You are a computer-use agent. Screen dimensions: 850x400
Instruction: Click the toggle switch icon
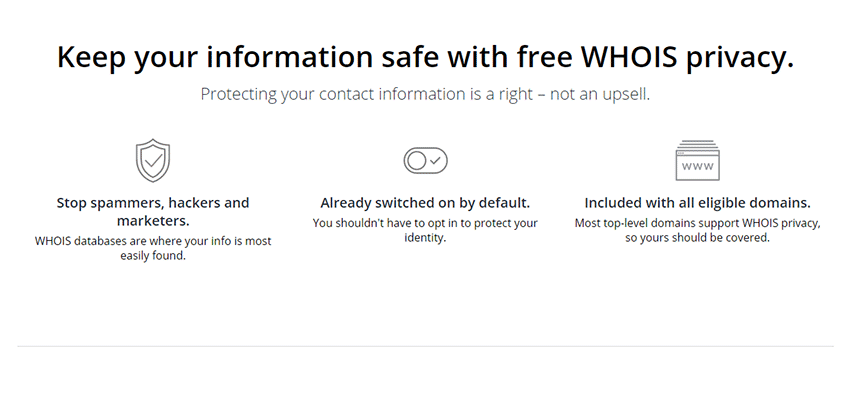tap(425, 160)
